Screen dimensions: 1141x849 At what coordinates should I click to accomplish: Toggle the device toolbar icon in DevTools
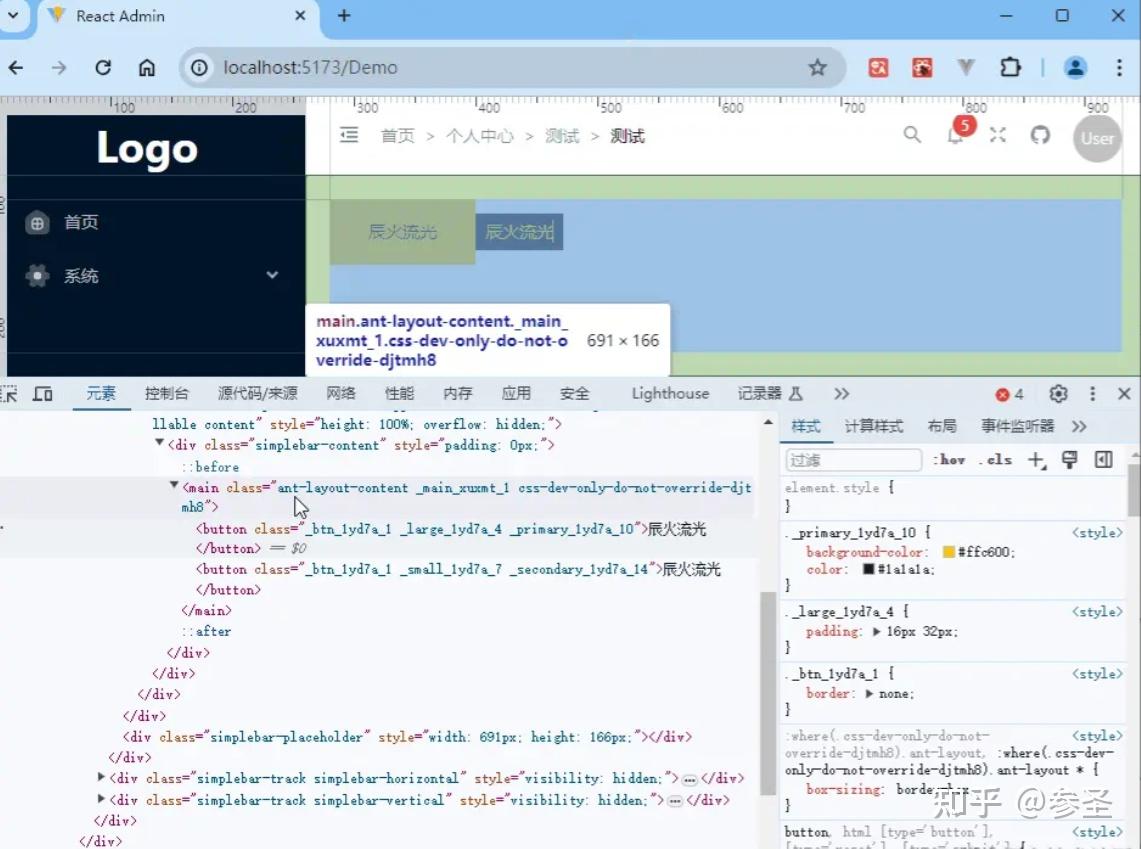coord(43,394)
